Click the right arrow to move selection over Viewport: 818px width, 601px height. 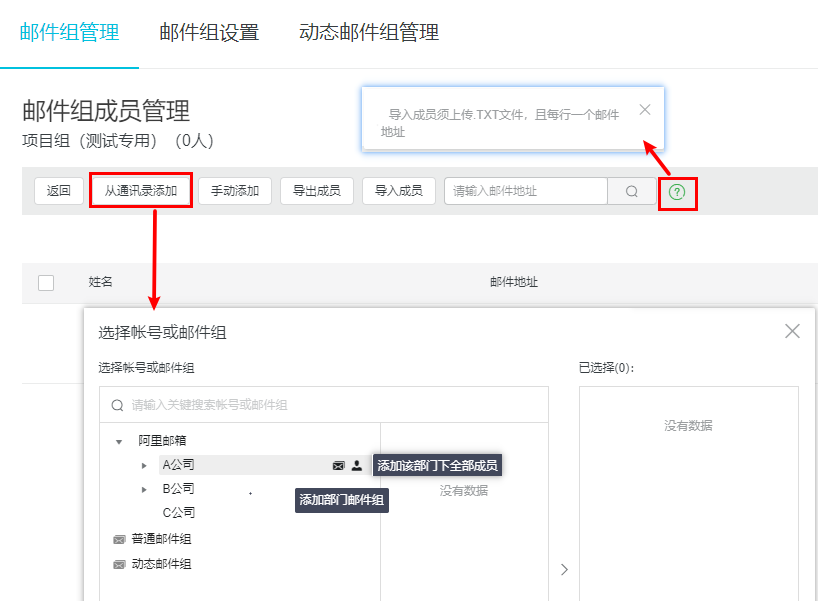tap(564, 569)
